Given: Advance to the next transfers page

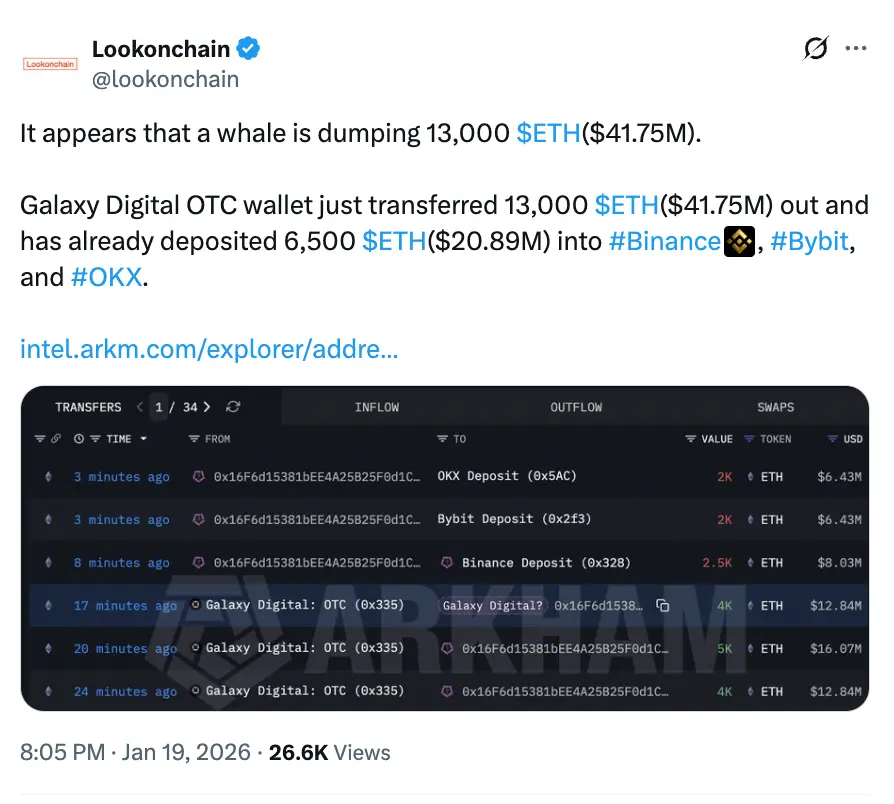Looking at the screenshot, I should [x=207, y=407].
